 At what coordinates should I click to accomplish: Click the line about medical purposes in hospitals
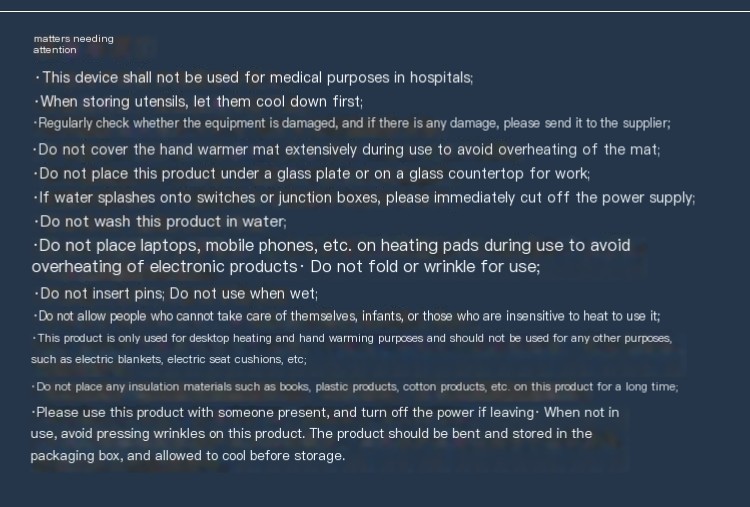coord(254,77)
